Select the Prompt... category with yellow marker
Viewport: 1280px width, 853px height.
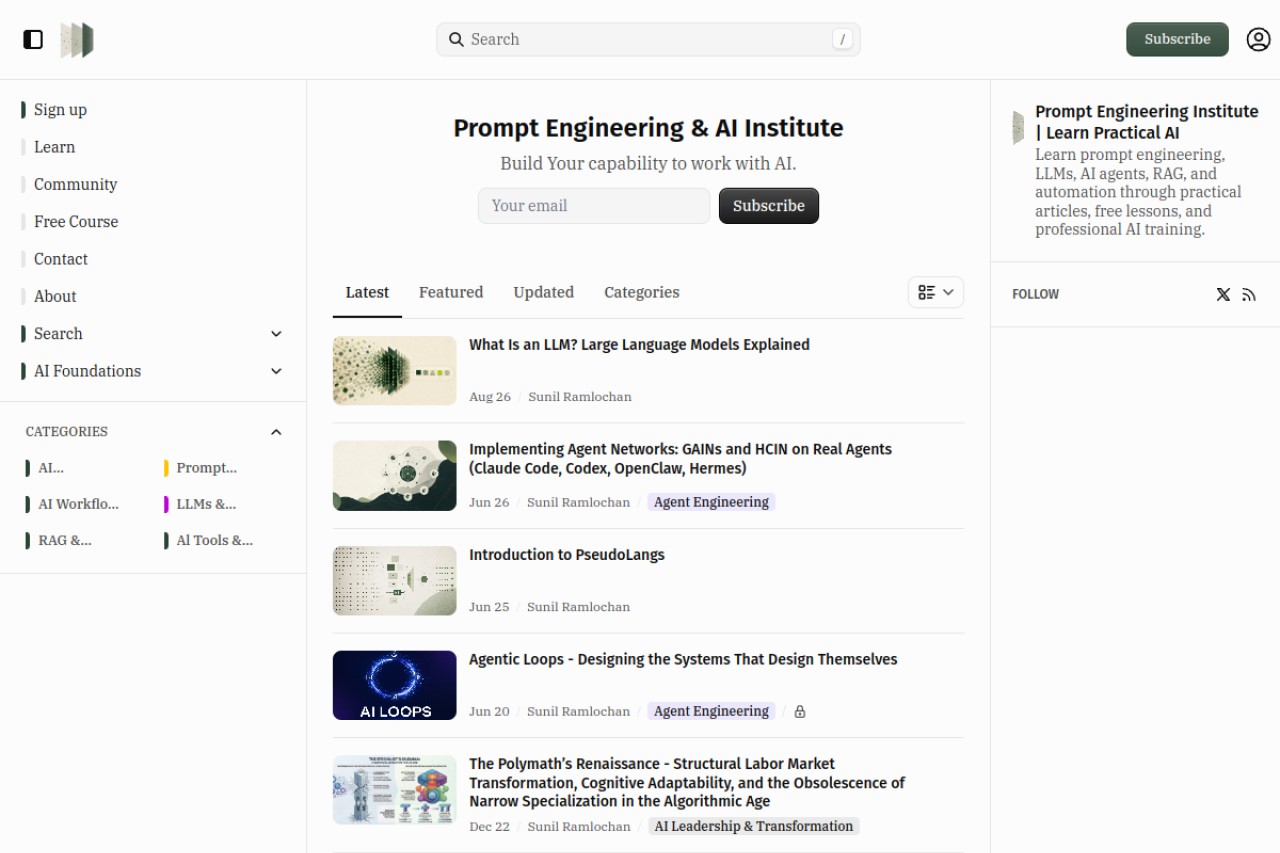click(201, 468)
